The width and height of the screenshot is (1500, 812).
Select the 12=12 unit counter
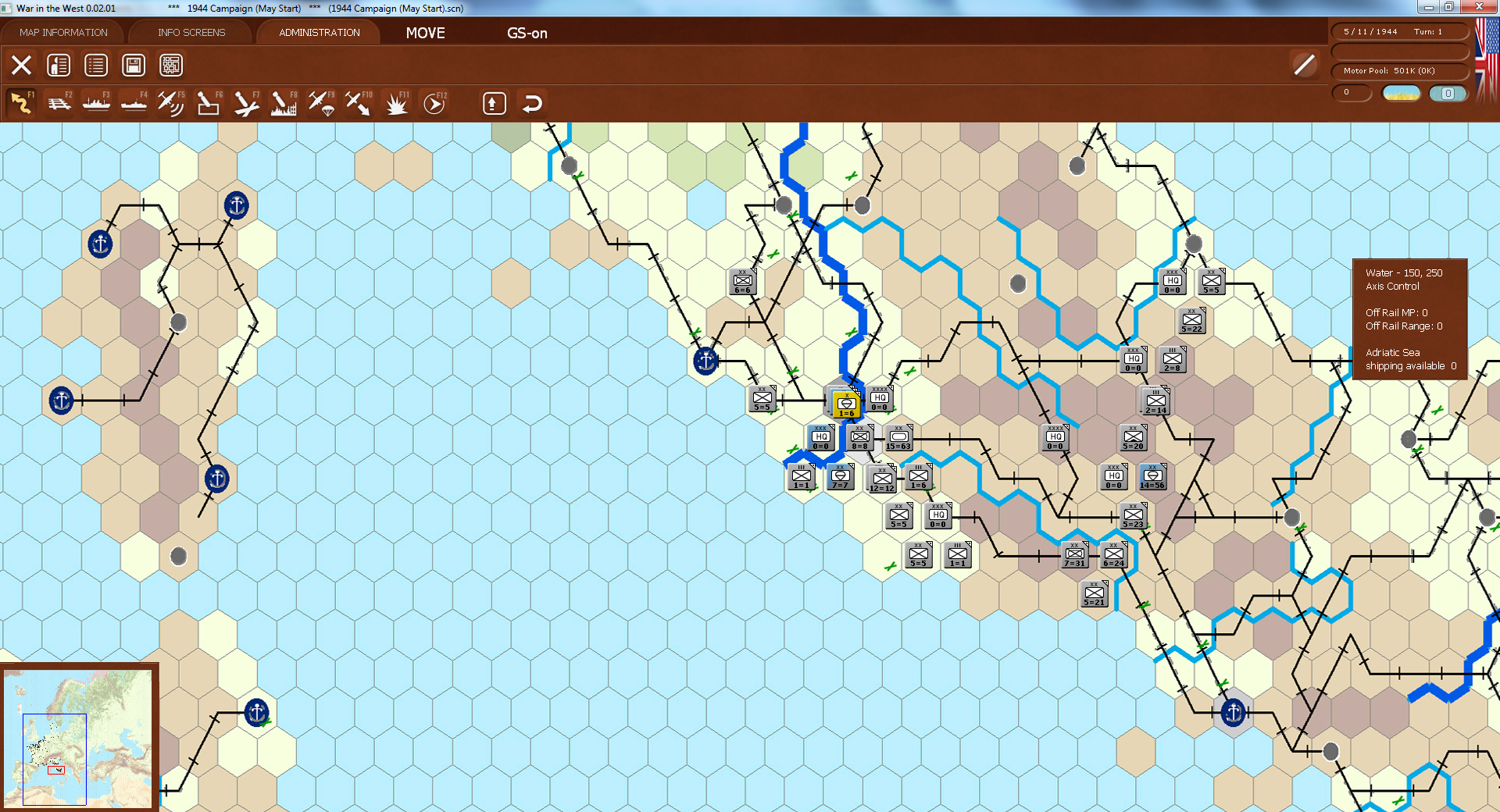(x=881, y=479)
